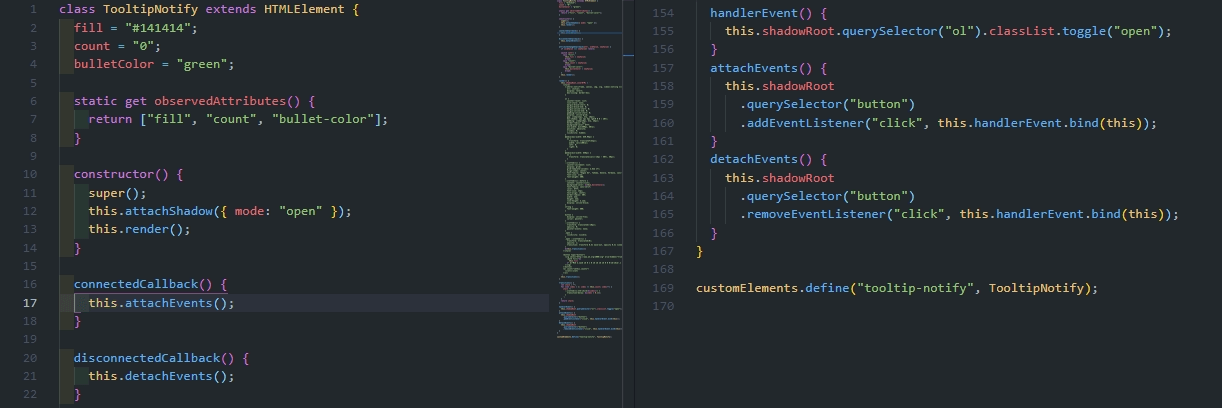Click line number 17 in the left gutter
Image resolution: width=1222 pixels, height=408 pixels.
point(32,303)
